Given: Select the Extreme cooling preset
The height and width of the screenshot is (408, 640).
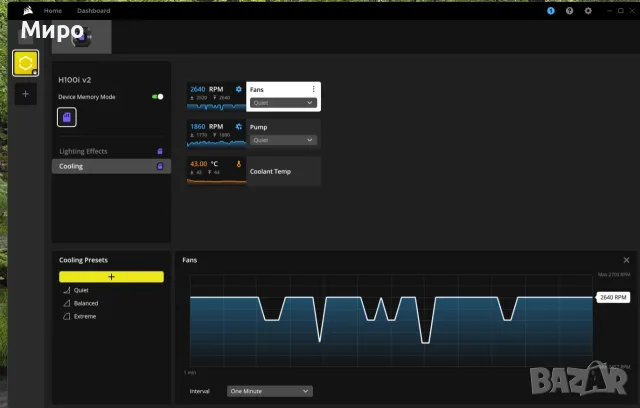Looking at the screenshot, I should coord(85,316).
